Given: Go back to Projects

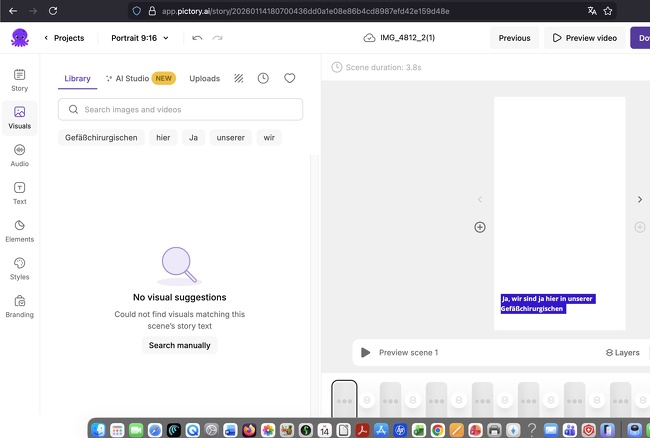Looking at the screenshot, I should tap(64, 38).
